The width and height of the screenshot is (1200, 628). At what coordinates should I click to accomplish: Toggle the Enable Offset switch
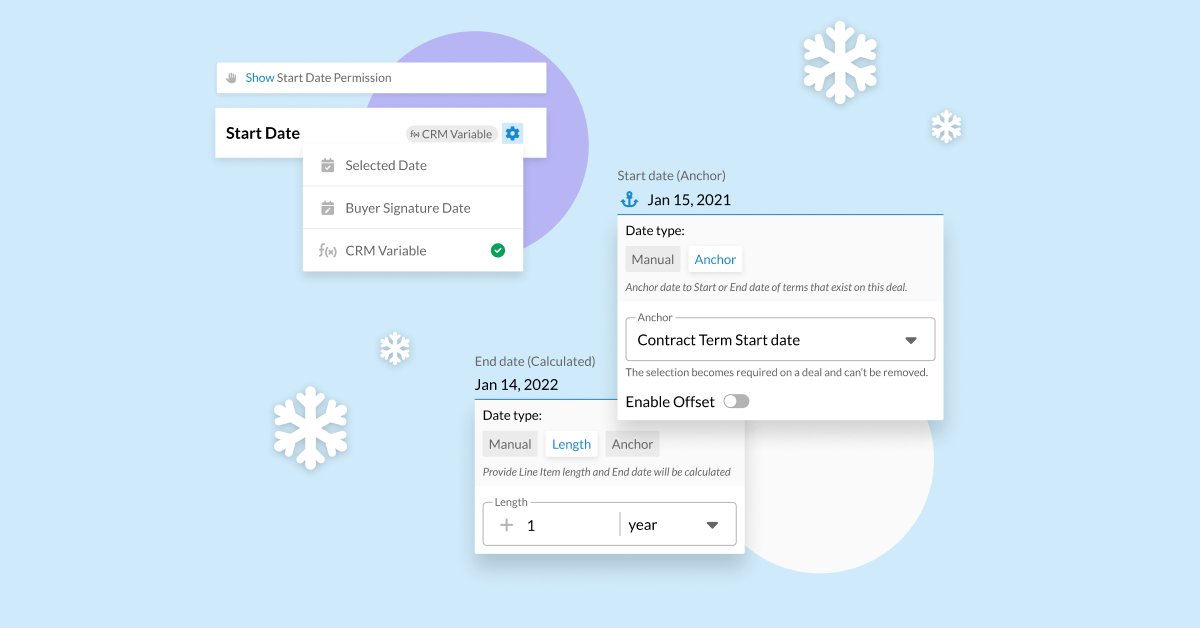[x=736, y=401]
